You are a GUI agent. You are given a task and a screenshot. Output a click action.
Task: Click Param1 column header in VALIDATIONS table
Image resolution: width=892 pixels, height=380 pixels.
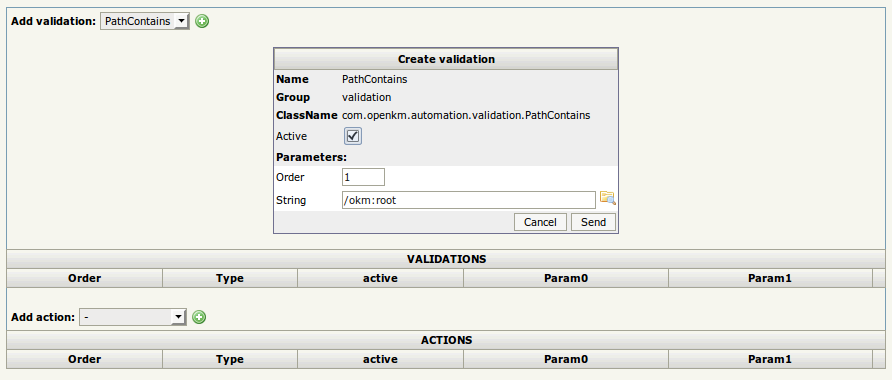pyautogui.click(x=770, y=278)
